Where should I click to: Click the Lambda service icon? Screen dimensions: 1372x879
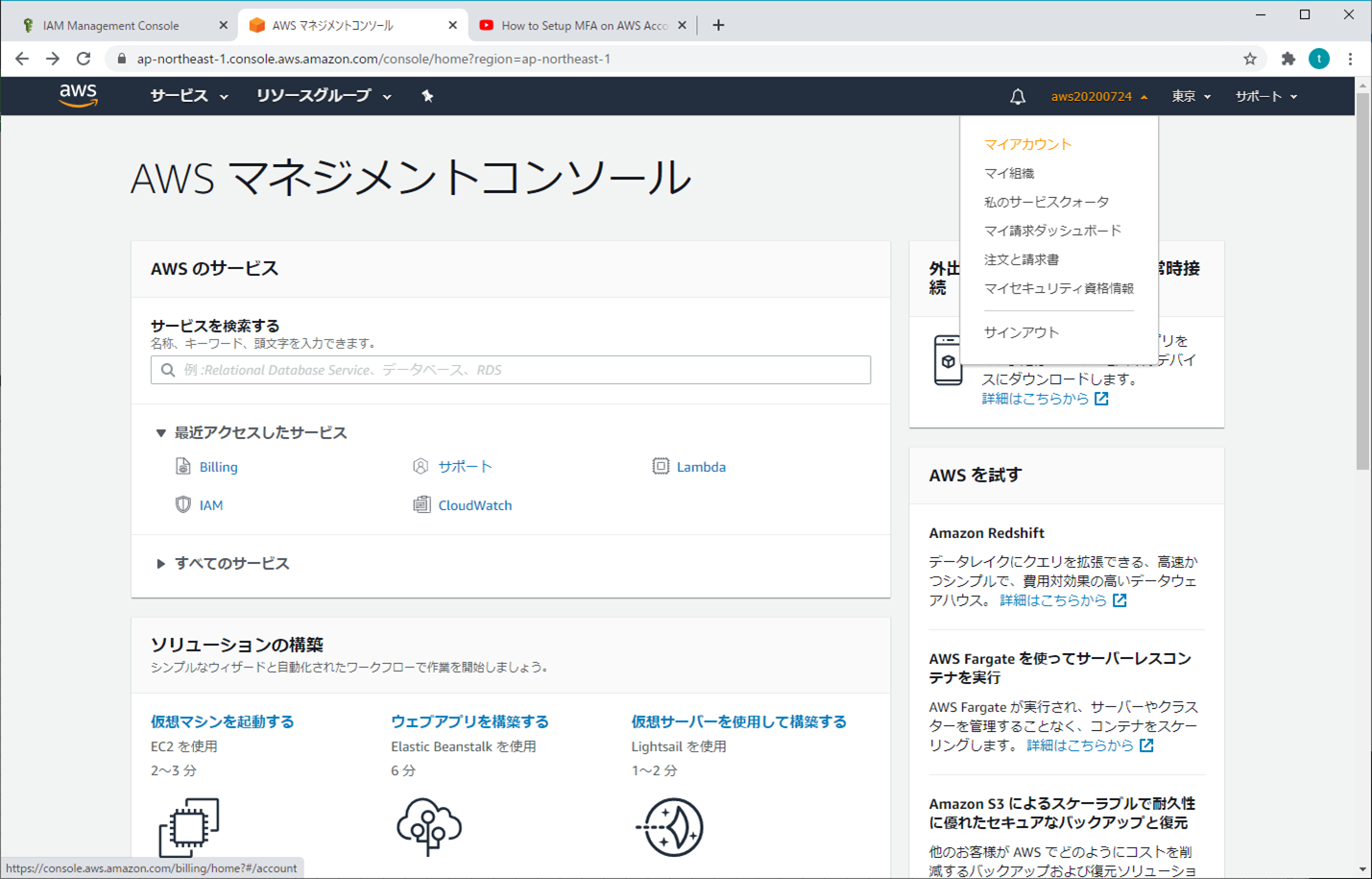click(x=661, y=466)
